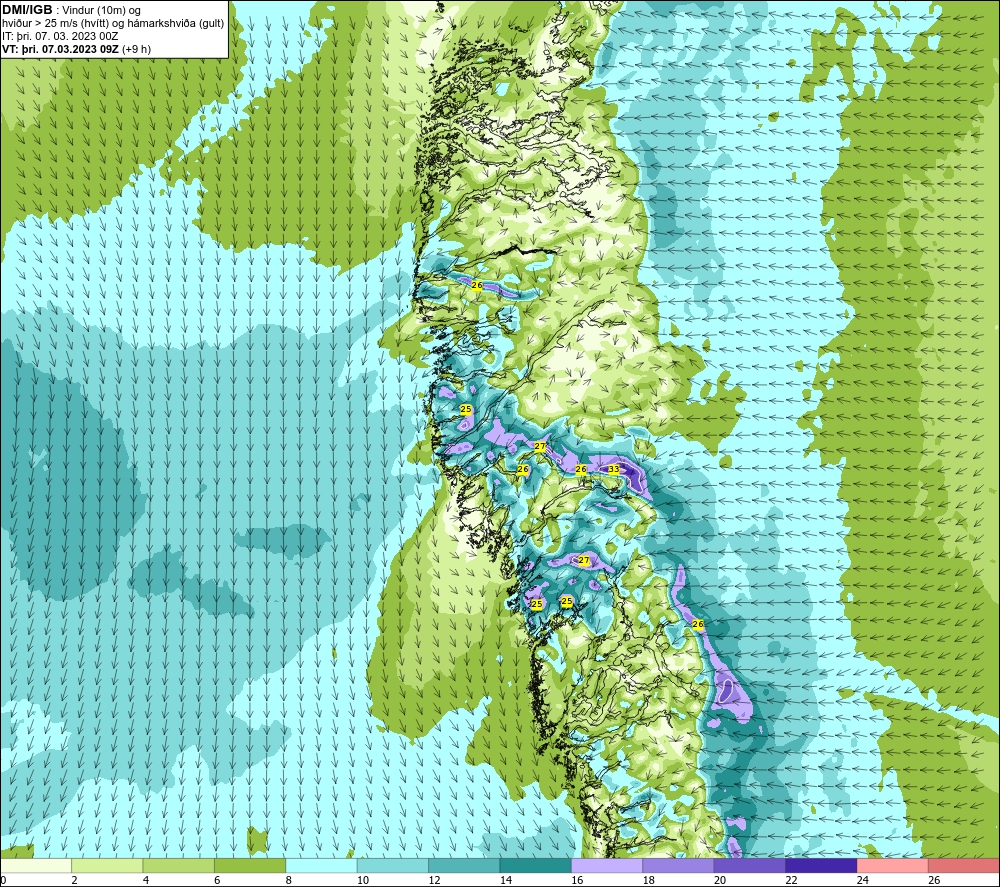Click the 18–20 purple color swatch
Image resolution: width=1000 pixels, height=887 pixels.
(x=679, y=866)
